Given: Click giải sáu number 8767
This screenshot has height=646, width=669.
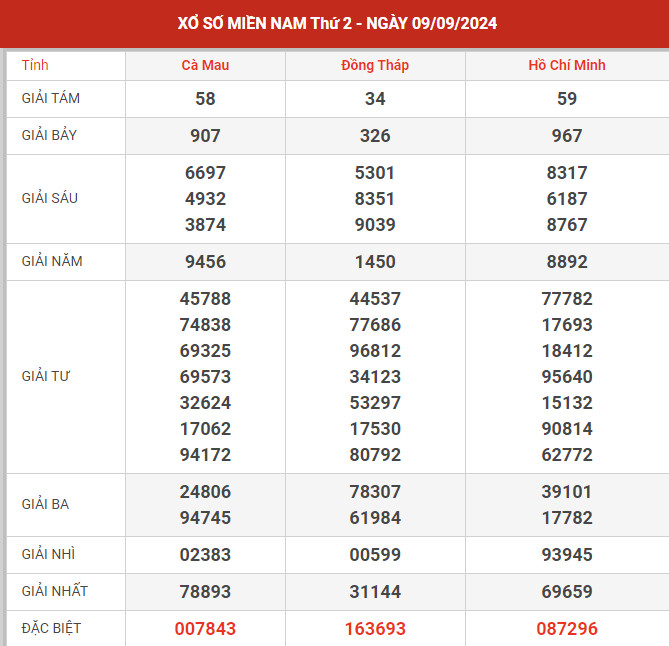Looking at the screenshot, I should 567,225.
